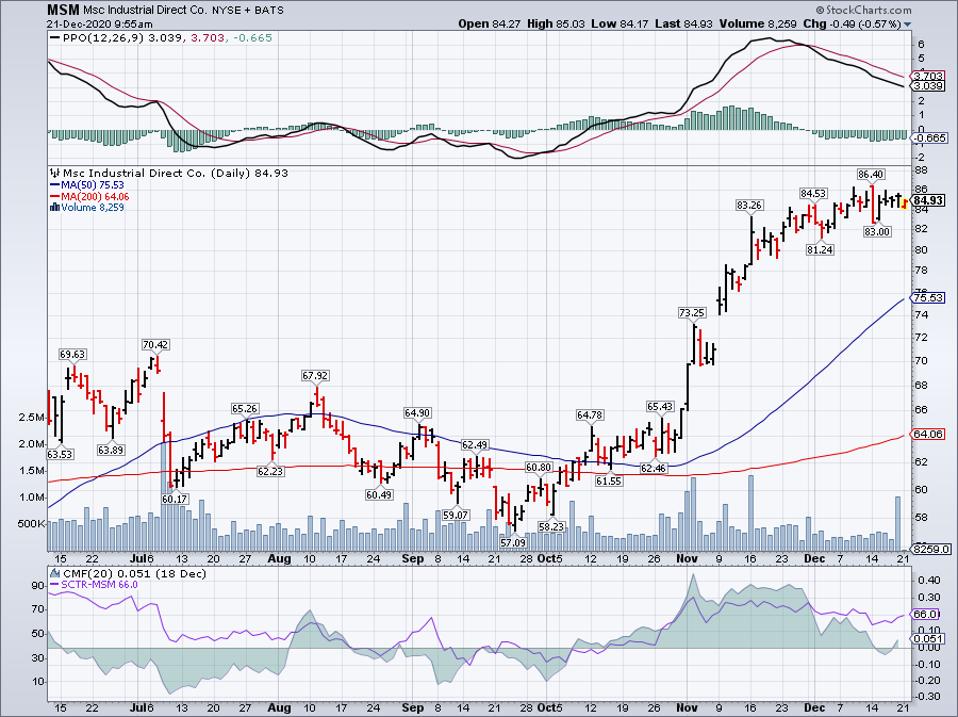Click the PPO(12,26,9) 3.039 legend text

[122, 38]
